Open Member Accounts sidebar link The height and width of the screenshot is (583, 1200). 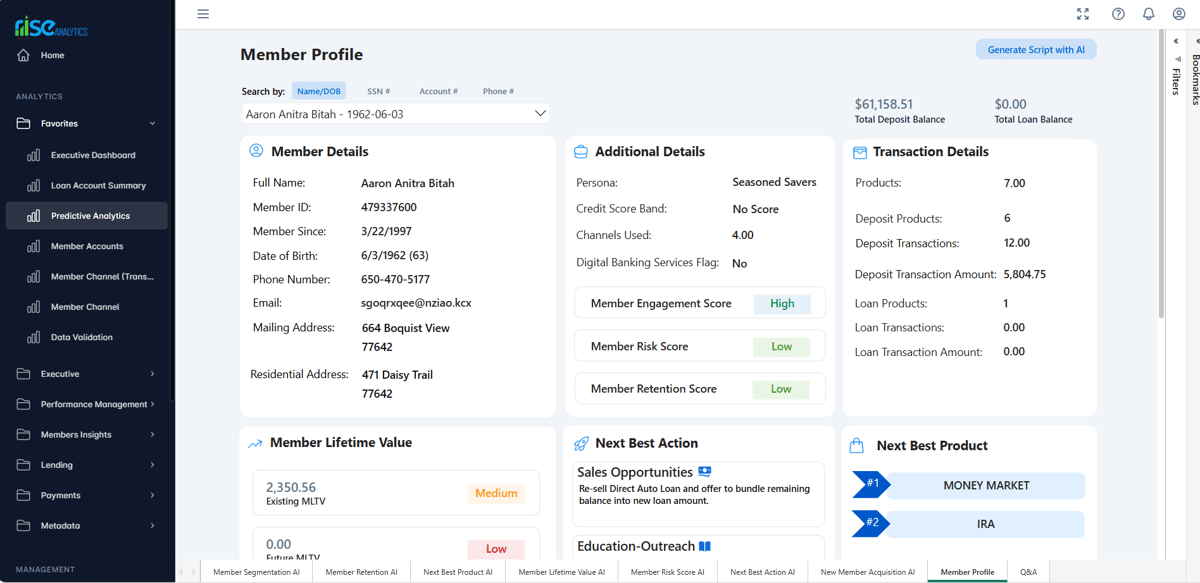point(87,246)
